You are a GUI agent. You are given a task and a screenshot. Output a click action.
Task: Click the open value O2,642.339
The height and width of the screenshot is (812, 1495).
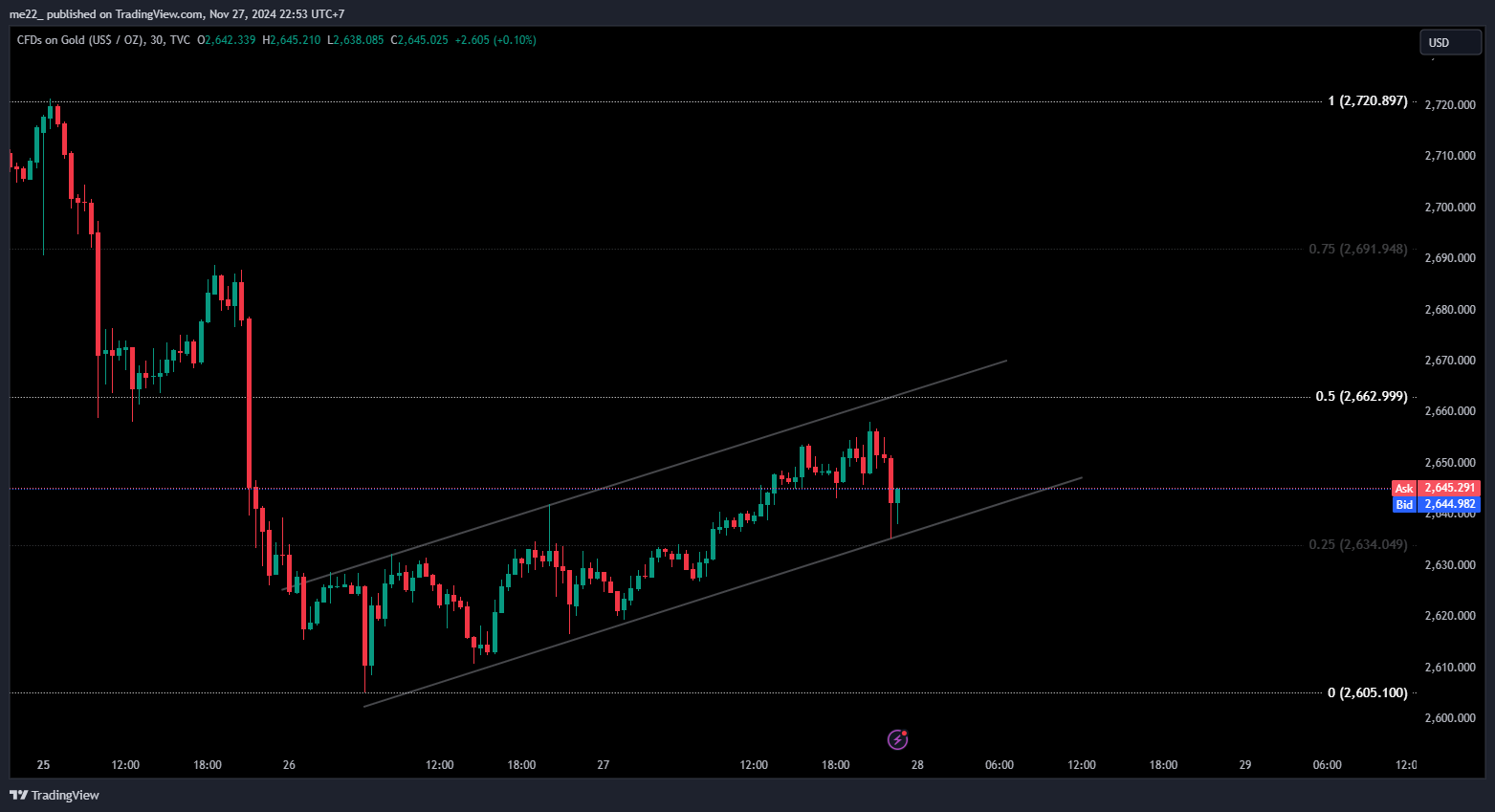227,40
